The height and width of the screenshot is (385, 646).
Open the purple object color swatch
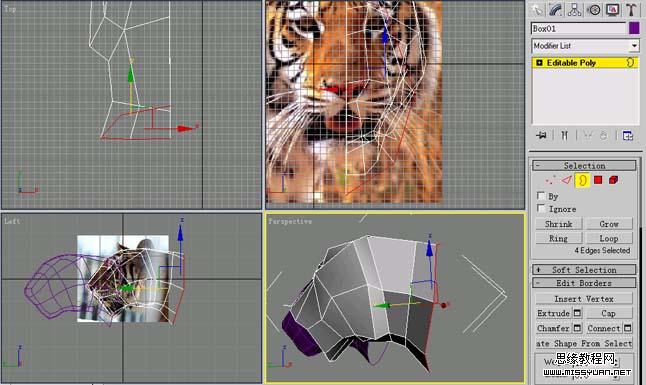click(x=634, y=28)
